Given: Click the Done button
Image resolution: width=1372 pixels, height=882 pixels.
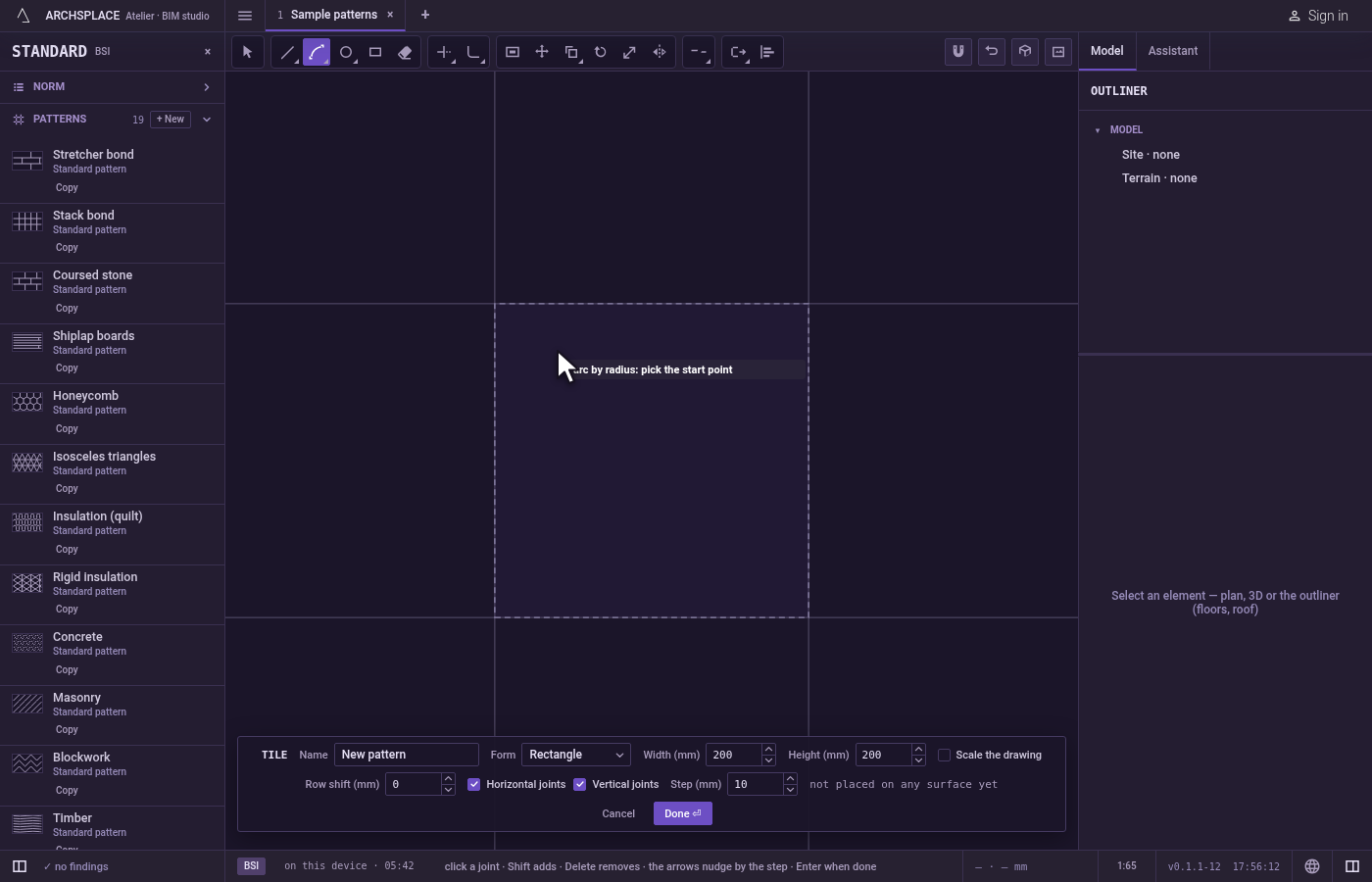Looking at the screenshot, I should tap(683, 813).
